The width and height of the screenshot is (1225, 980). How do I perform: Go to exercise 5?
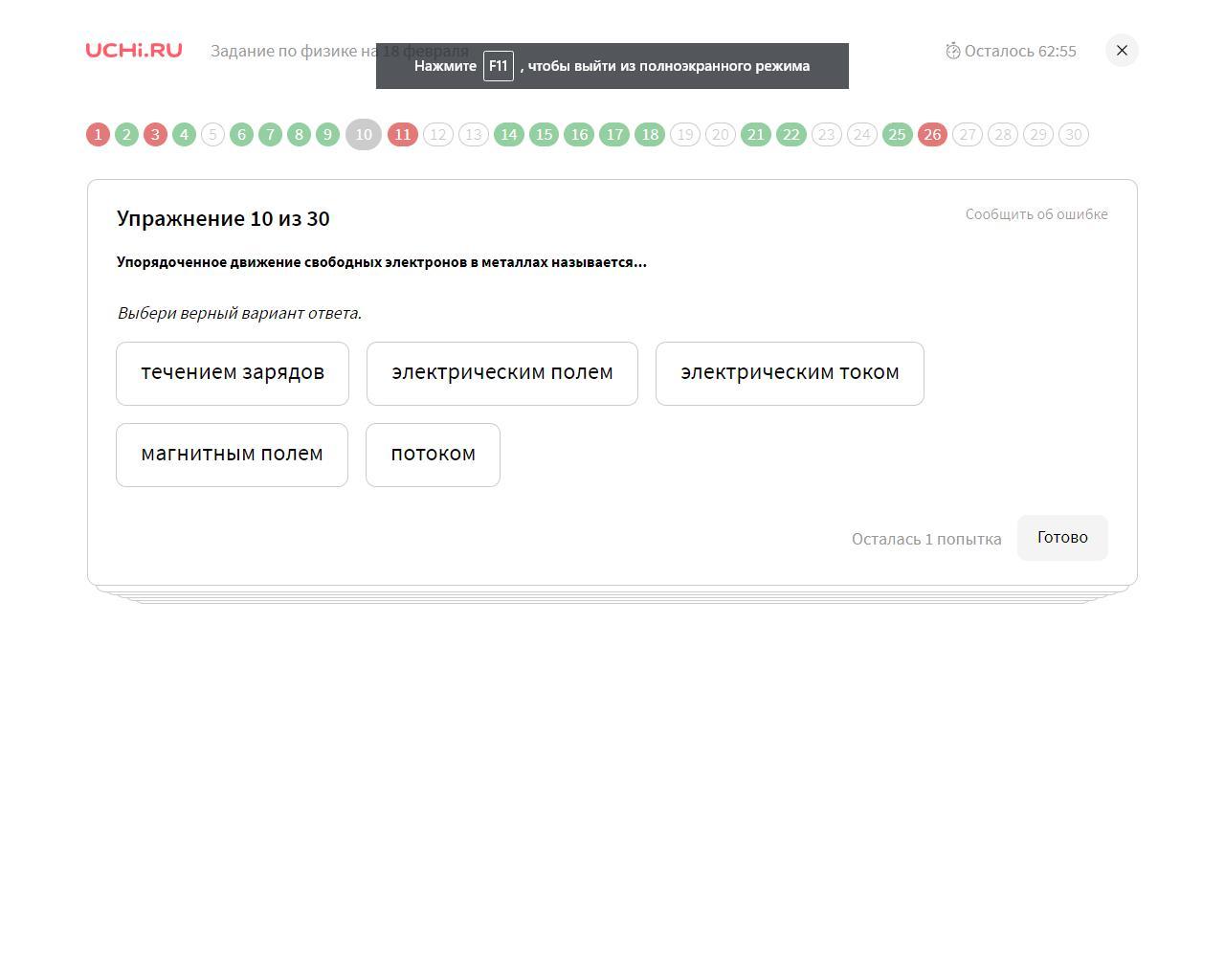212,135
